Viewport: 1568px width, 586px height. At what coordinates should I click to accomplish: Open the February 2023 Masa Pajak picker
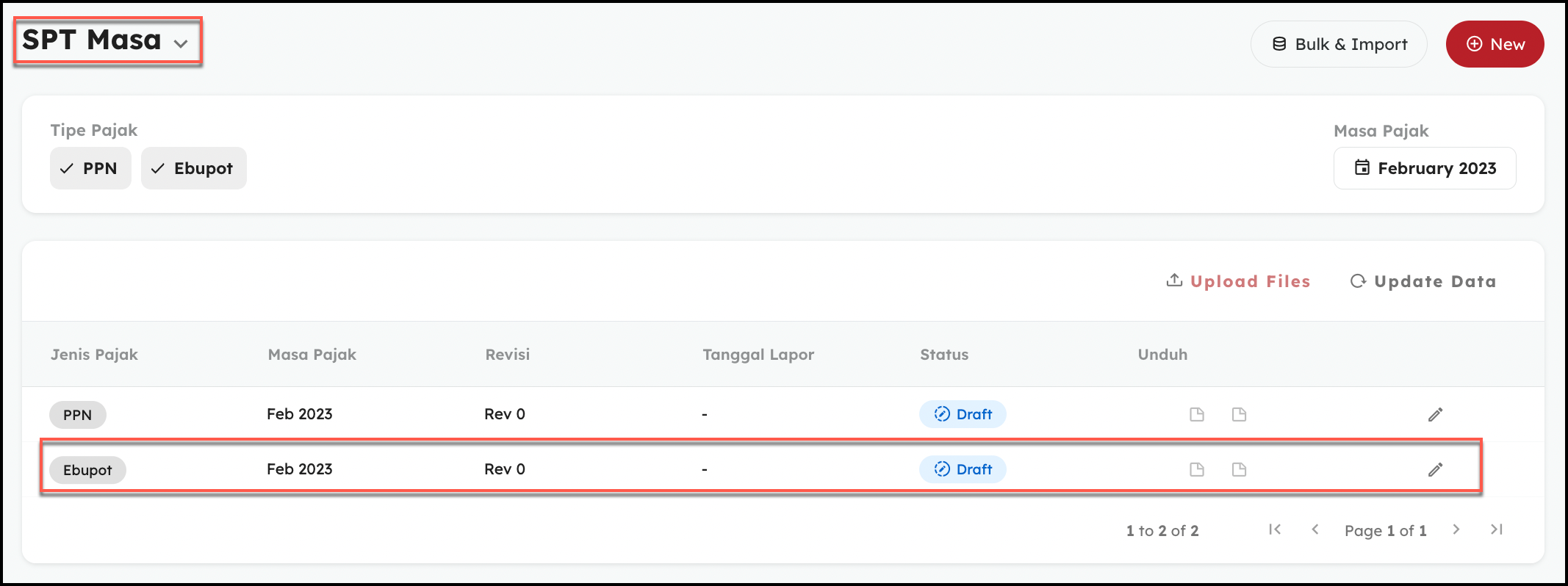pyautogui.click(x=1424, y=168)
